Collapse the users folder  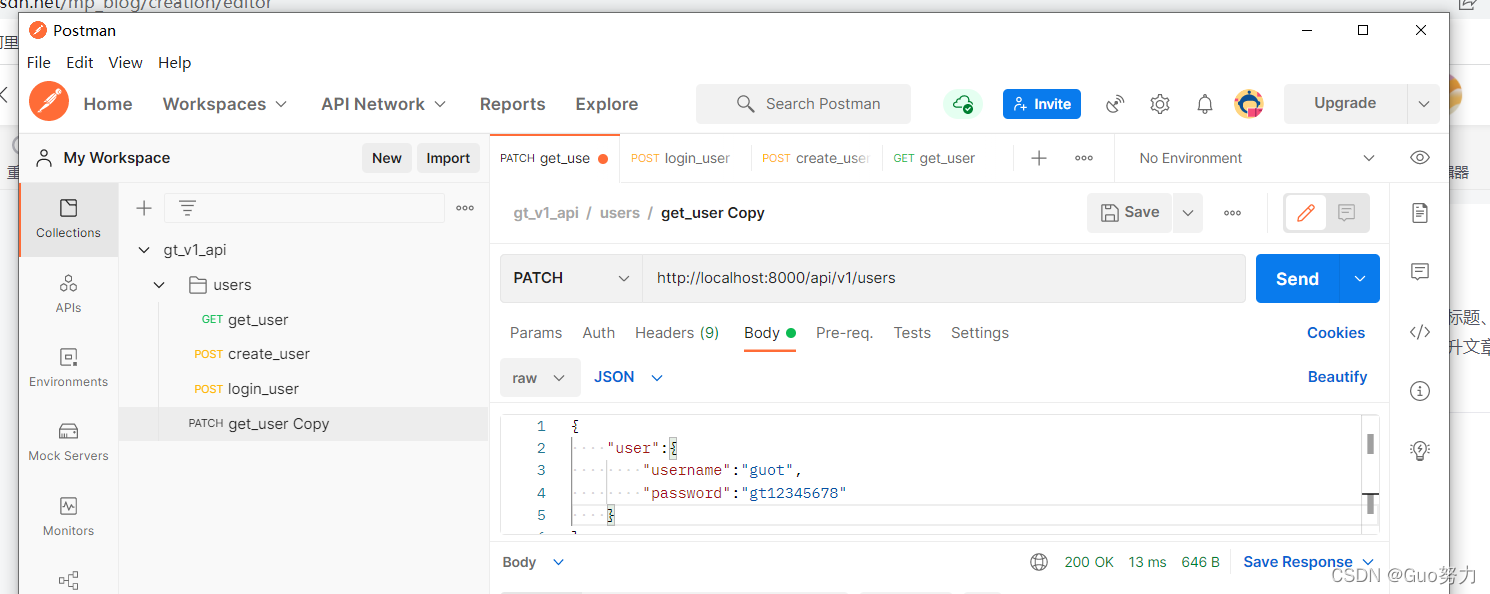160,285
